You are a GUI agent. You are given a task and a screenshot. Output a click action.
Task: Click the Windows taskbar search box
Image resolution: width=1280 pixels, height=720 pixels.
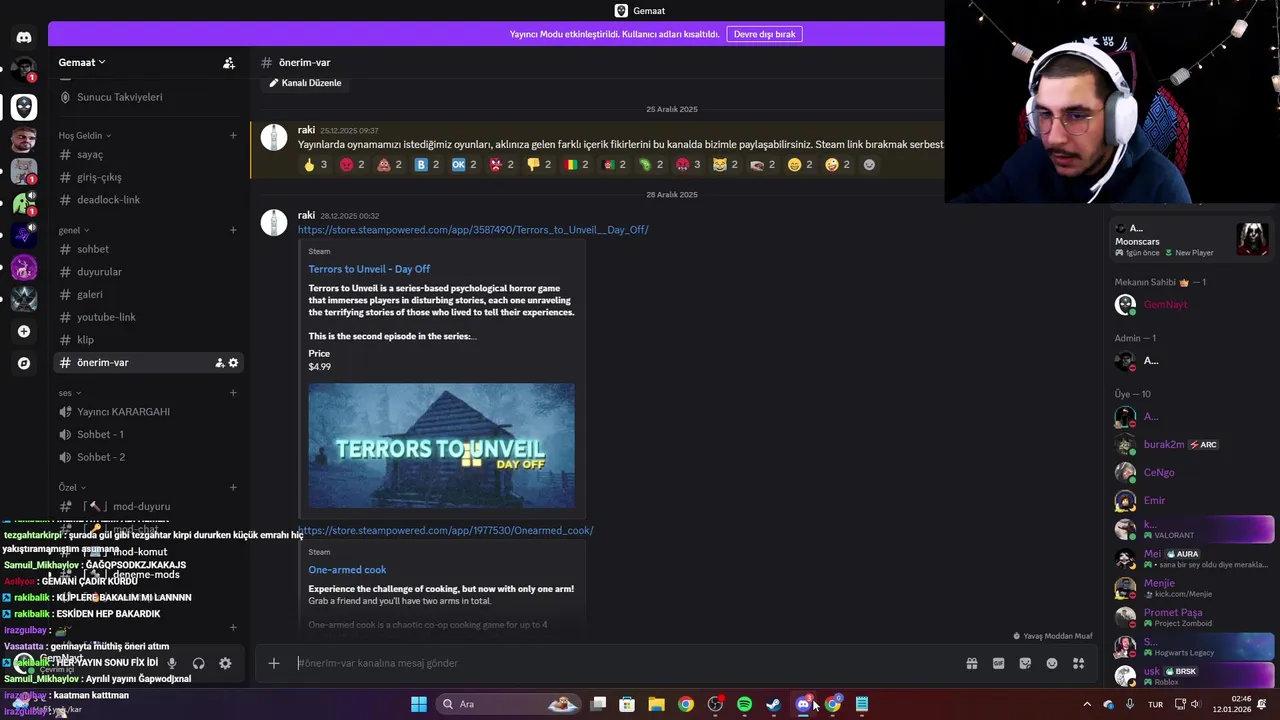point(511,704)
